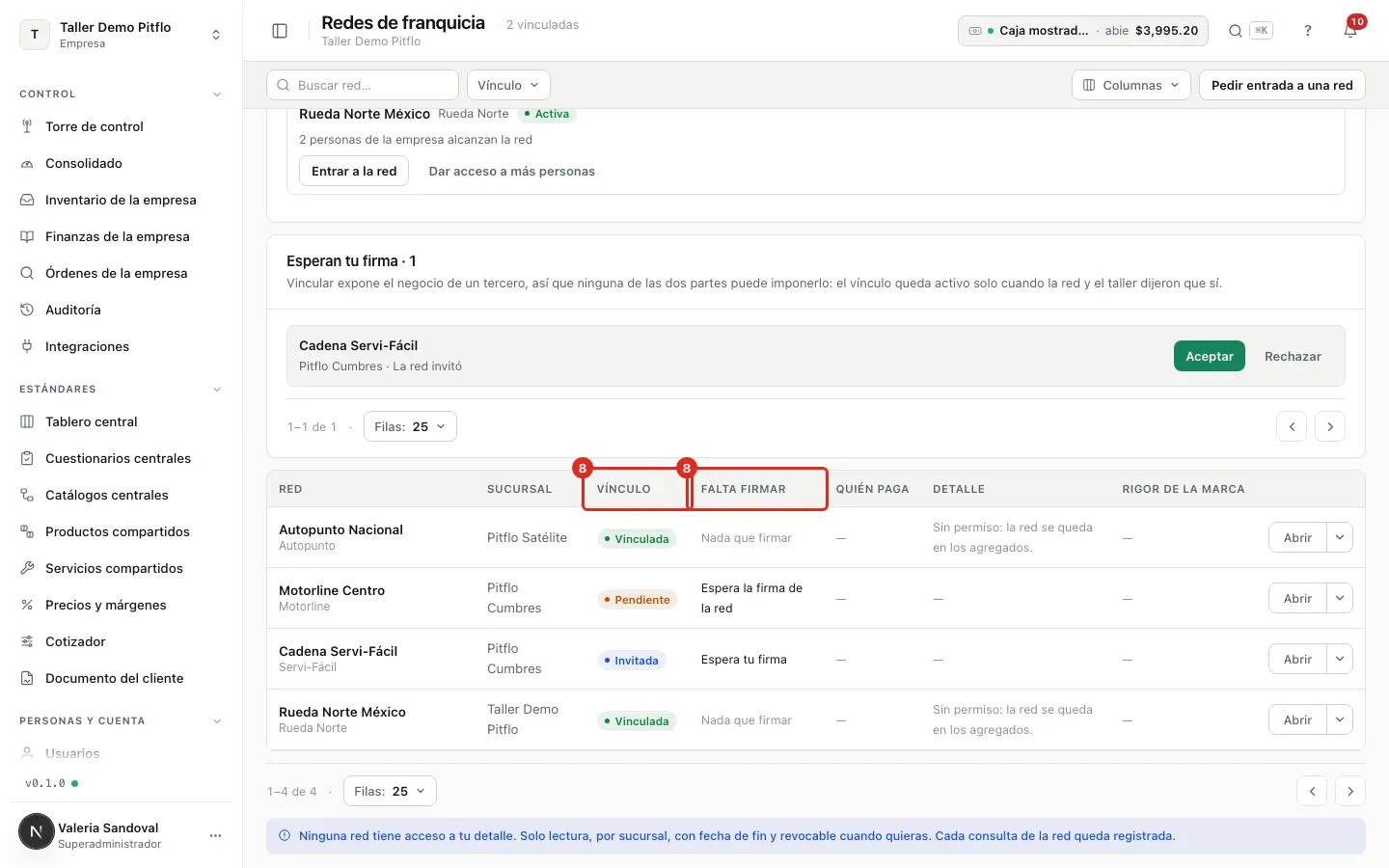Open the Caja mostrador cash register status

click(1084, 31)
